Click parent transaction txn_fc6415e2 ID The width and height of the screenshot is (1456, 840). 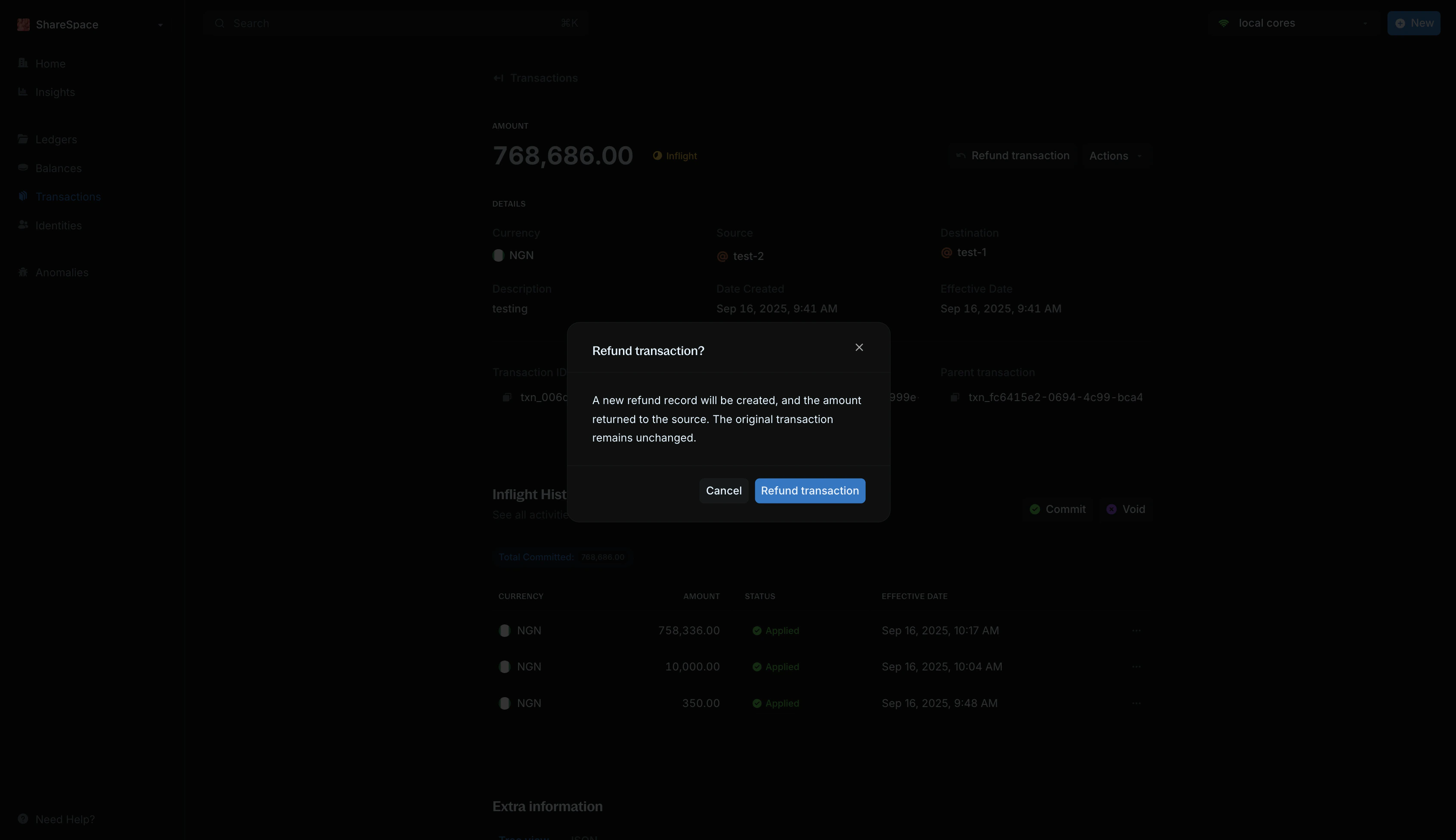pyautogui.click(x=1056, y=397)
